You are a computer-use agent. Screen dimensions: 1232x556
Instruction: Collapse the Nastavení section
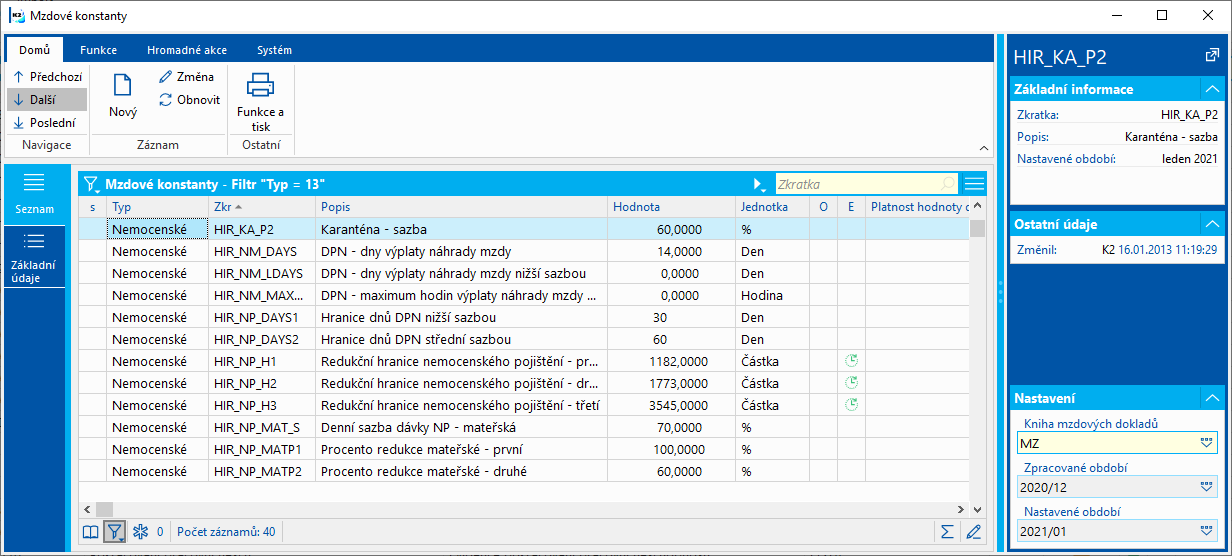pyautogui.click(x=1212, y=397)
